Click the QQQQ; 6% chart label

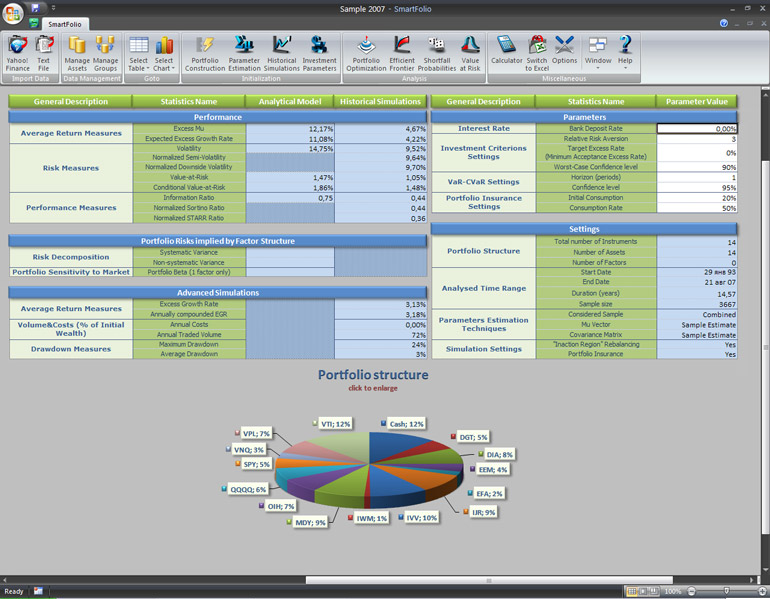pos(248,489)
